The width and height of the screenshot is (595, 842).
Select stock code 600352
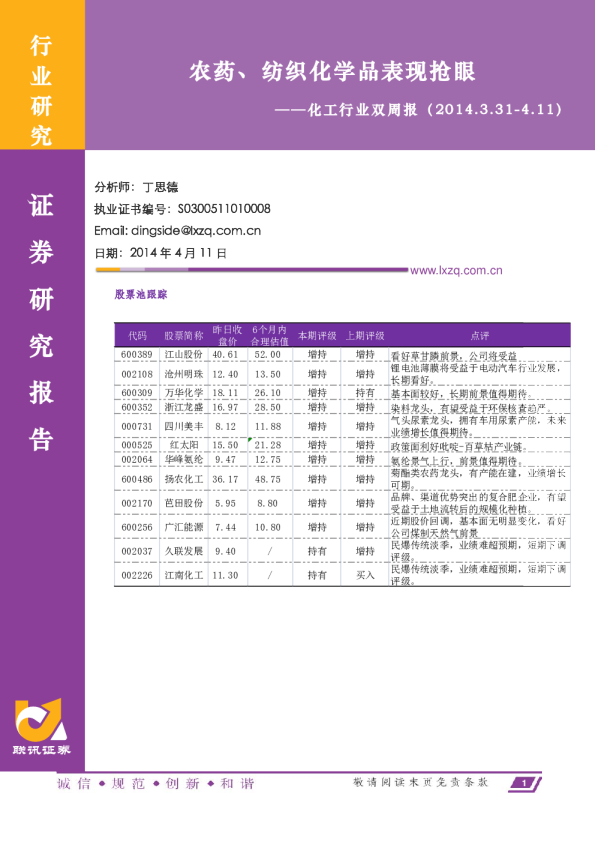pos(137,407)
